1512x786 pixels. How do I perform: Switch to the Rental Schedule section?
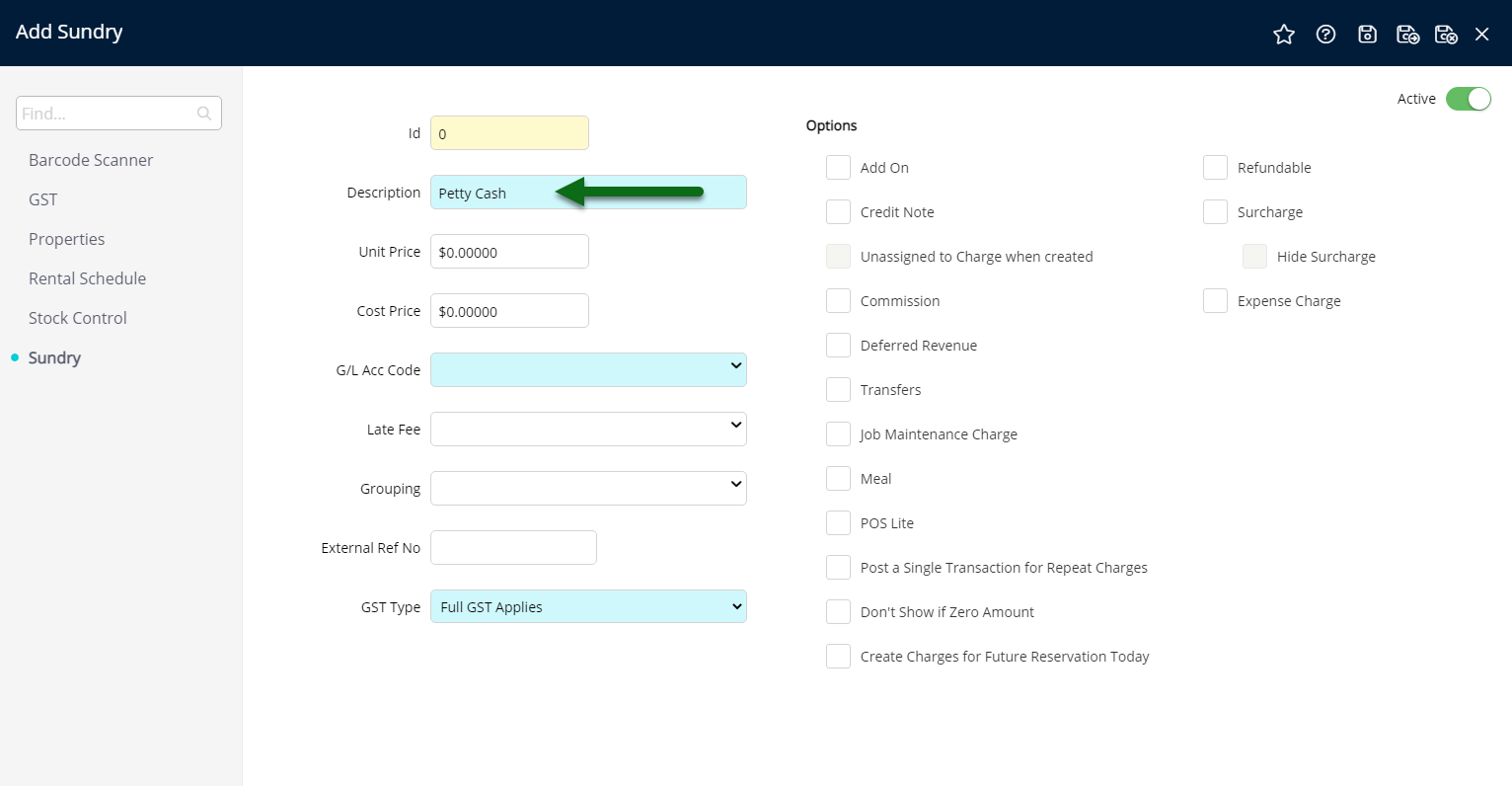click(87, 278)
